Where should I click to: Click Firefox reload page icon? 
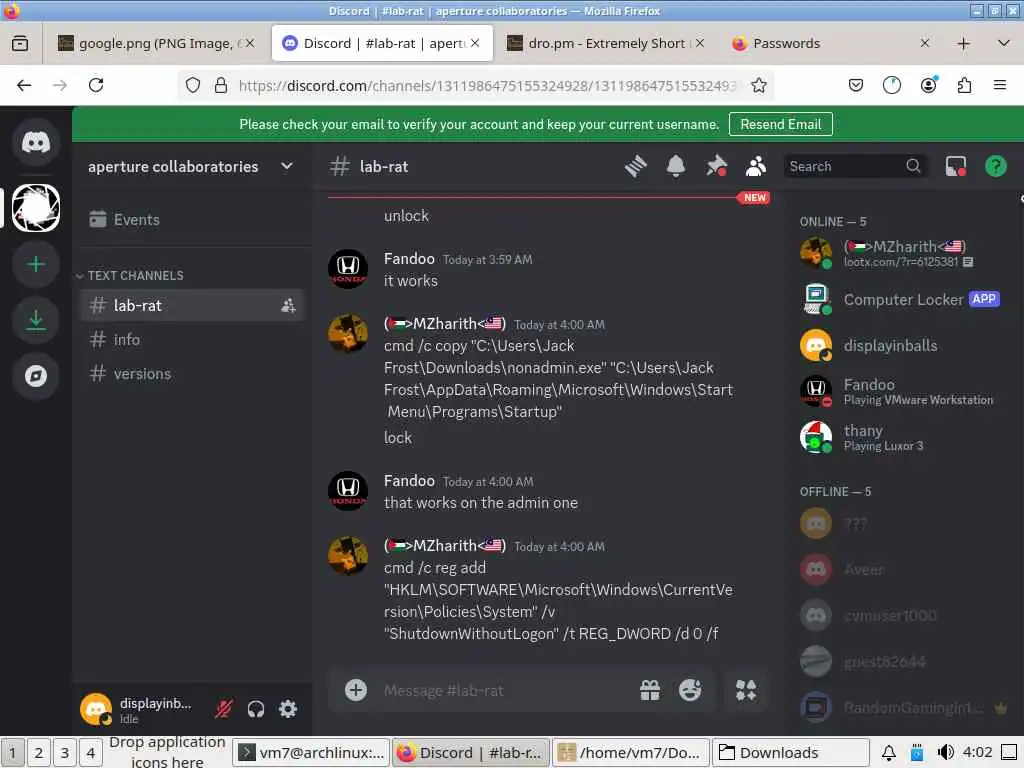[x=96, y=85]
